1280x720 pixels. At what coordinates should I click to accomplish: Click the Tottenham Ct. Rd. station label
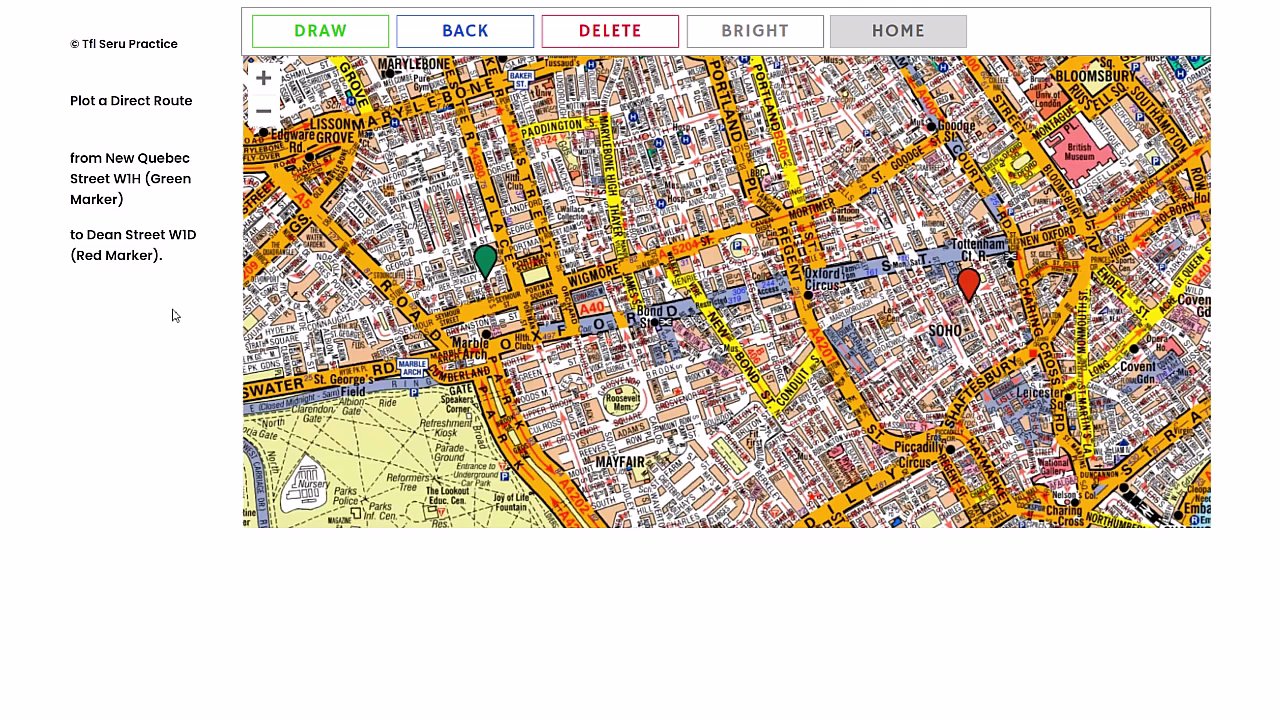tap(977, 250)
